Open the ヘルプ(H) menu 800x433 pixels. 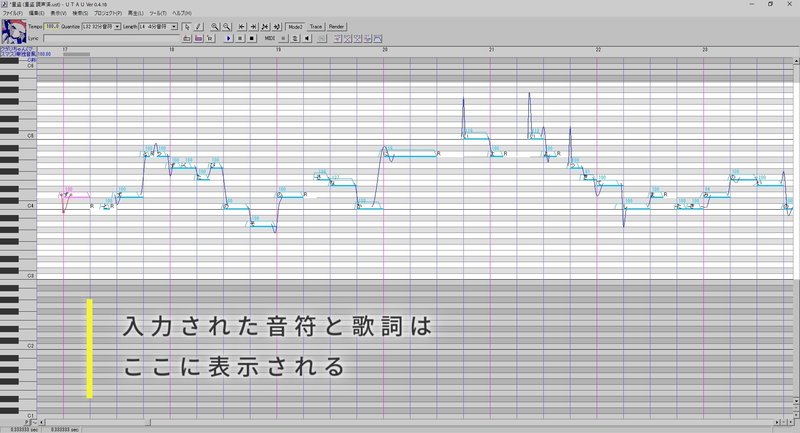click(x=182, y=13)
